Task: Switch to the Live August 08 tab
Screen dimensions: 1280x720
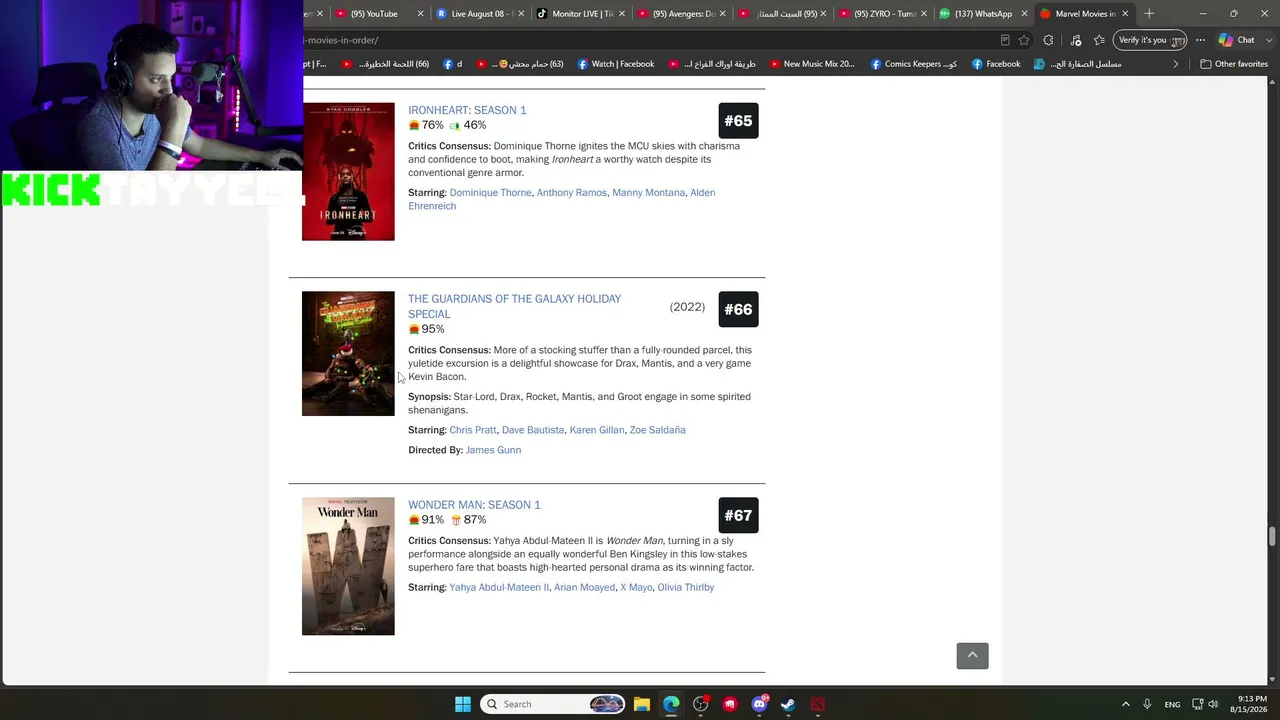Action: click(481, 13)
